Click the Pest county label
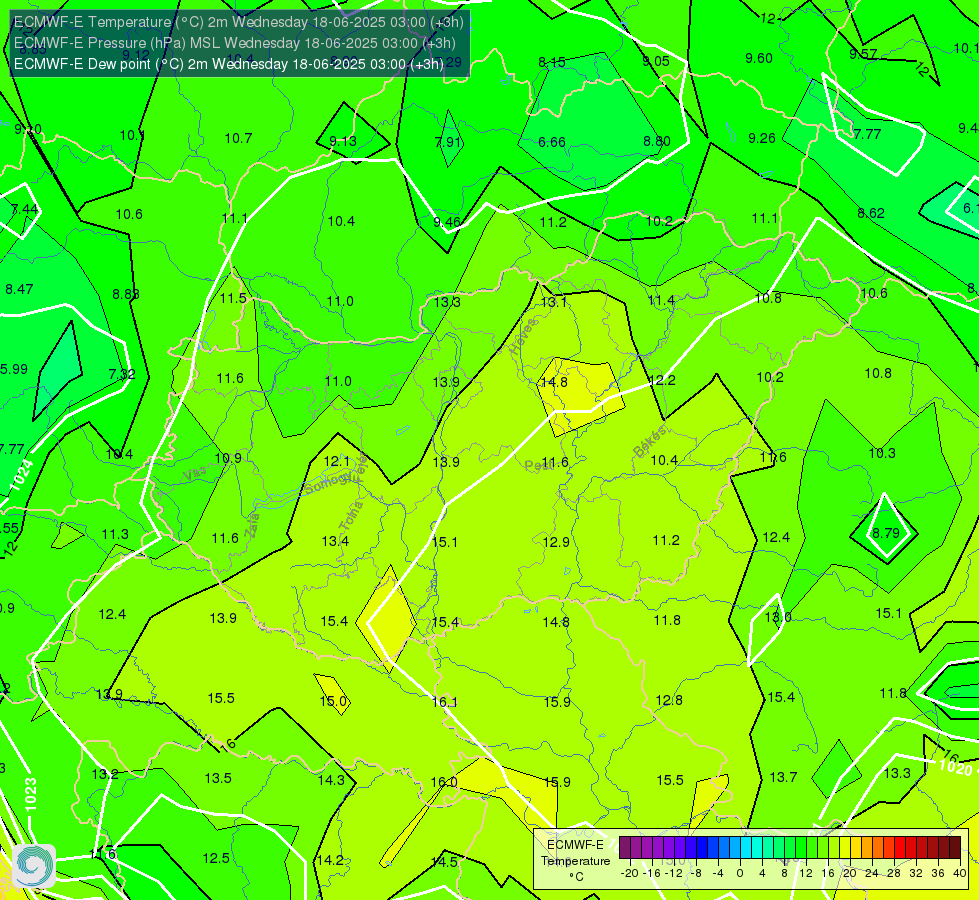This screenshot has height=900, width=979. point(538,465)
